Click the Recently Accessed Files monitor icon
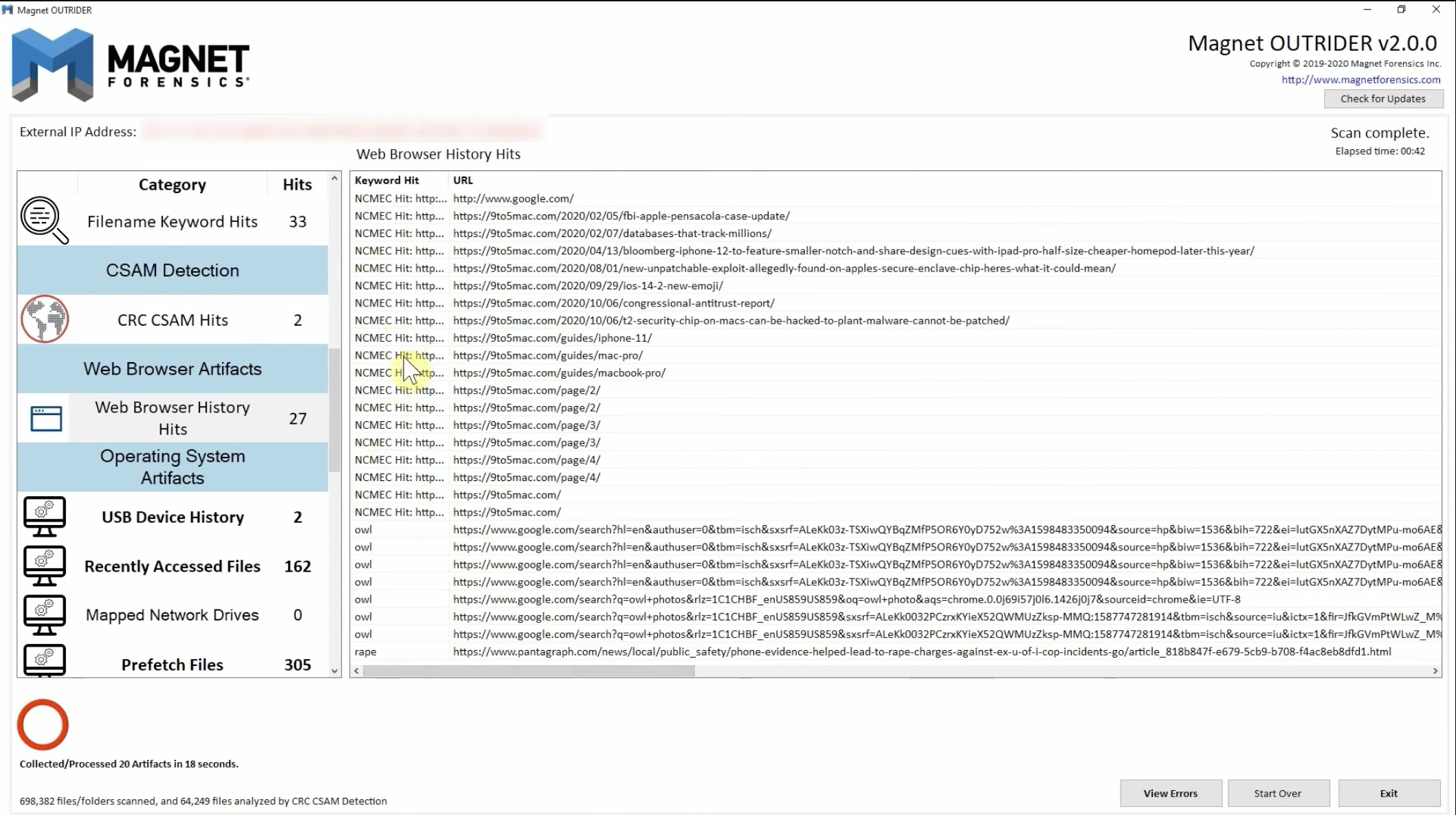 click(45, 566)
